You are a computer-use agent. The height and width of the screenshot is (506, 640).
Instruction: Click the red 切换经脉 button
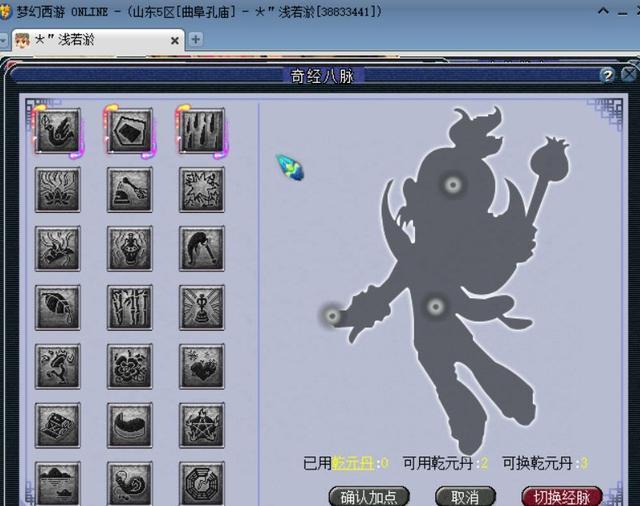point(562,497)
